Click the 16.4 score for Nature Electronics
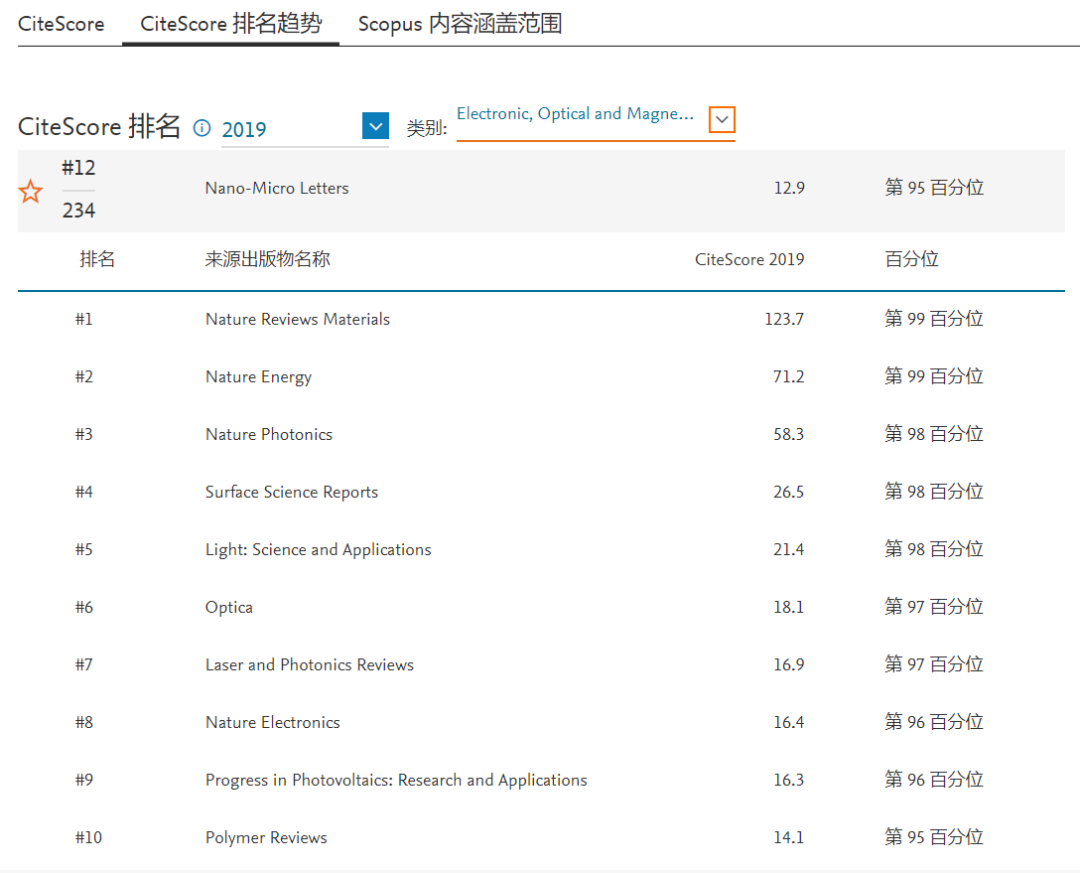1080x873 pixels. coord(788,722)
